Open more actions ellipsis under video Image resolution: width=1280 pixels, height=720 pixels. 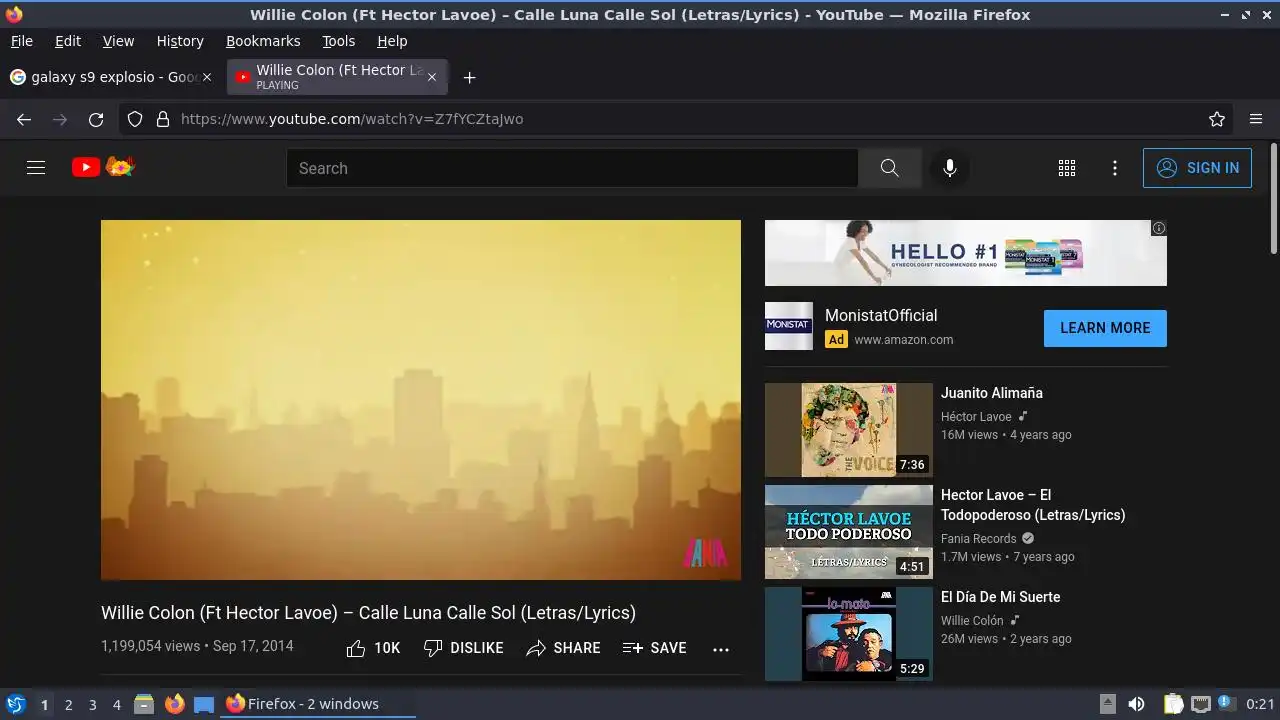click(721, 649)
